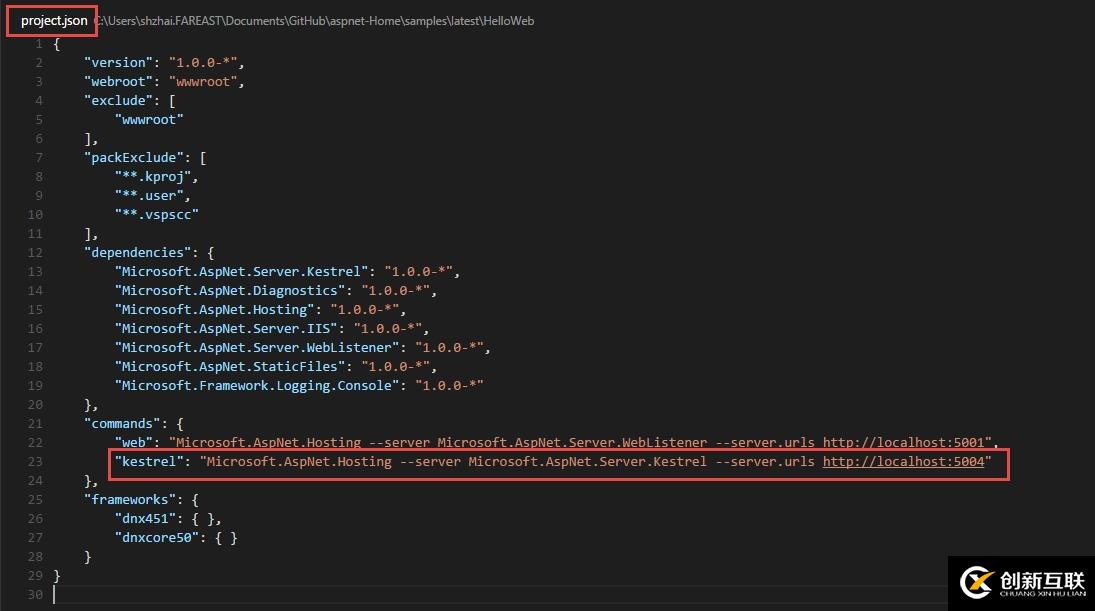
Task: Click the "wwwroot" entry on line 5
Action: (x=149, y=119)
